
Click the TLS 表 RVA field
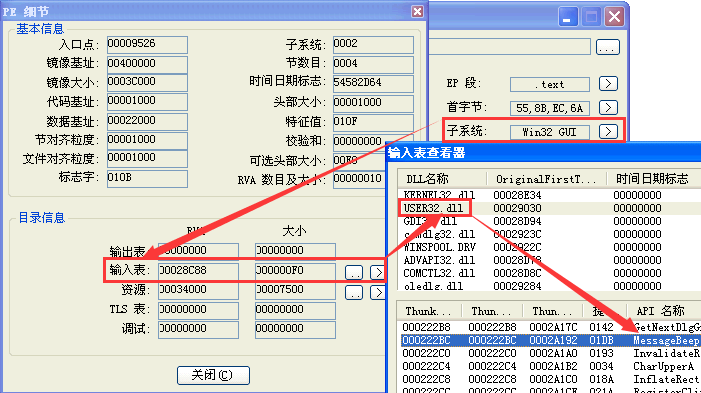pos(198,310)
